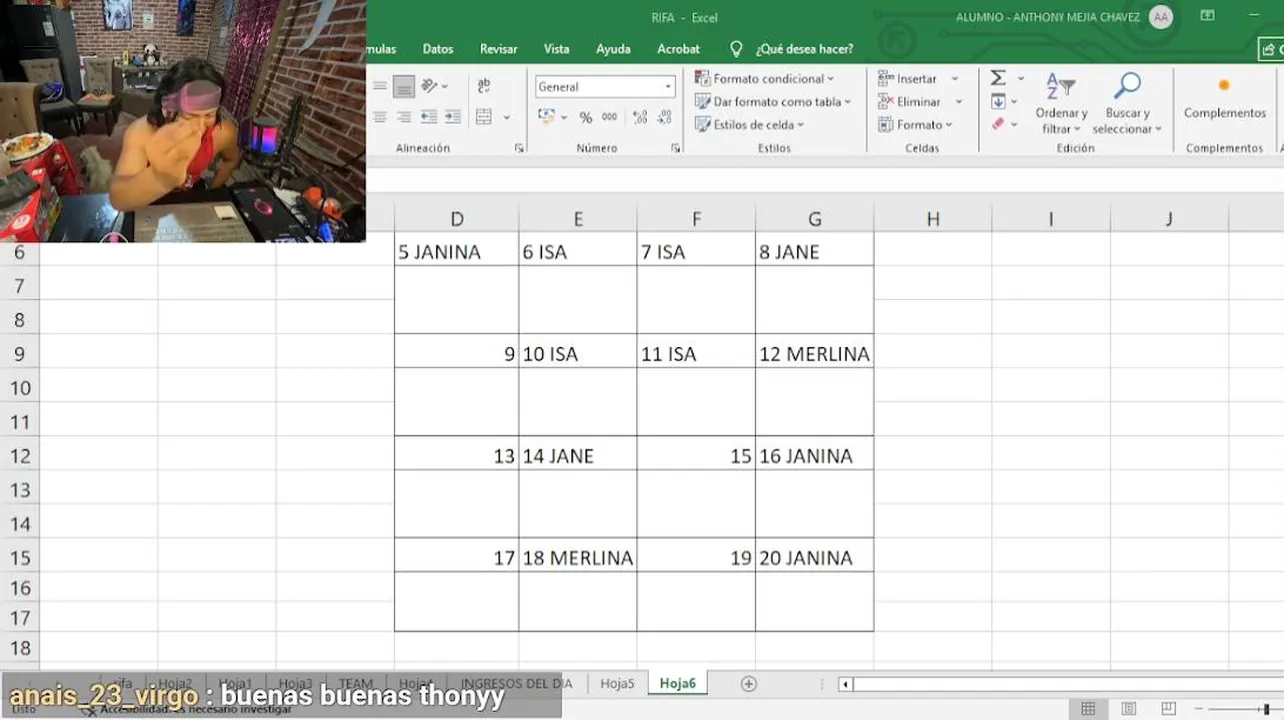Align cell text to the right
The height and width of the screenshot is (720, 1284).
(404, 117)
